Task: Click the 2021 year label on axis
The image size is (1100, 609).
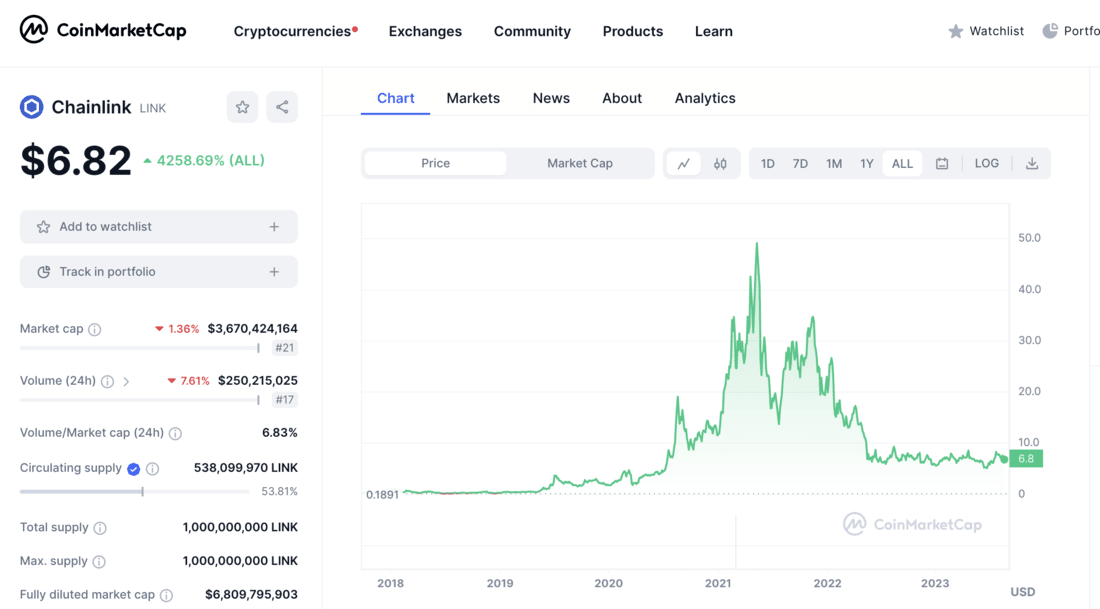Action: tap(718, 583)
